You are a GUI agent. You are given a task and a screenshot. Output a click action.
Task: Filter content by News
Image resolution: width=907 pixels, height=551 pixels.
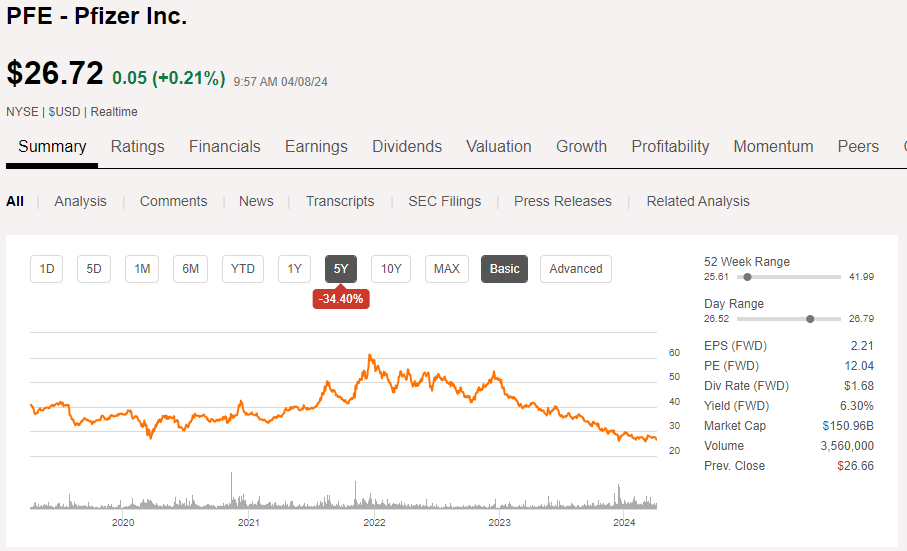[x=256, y=201]
